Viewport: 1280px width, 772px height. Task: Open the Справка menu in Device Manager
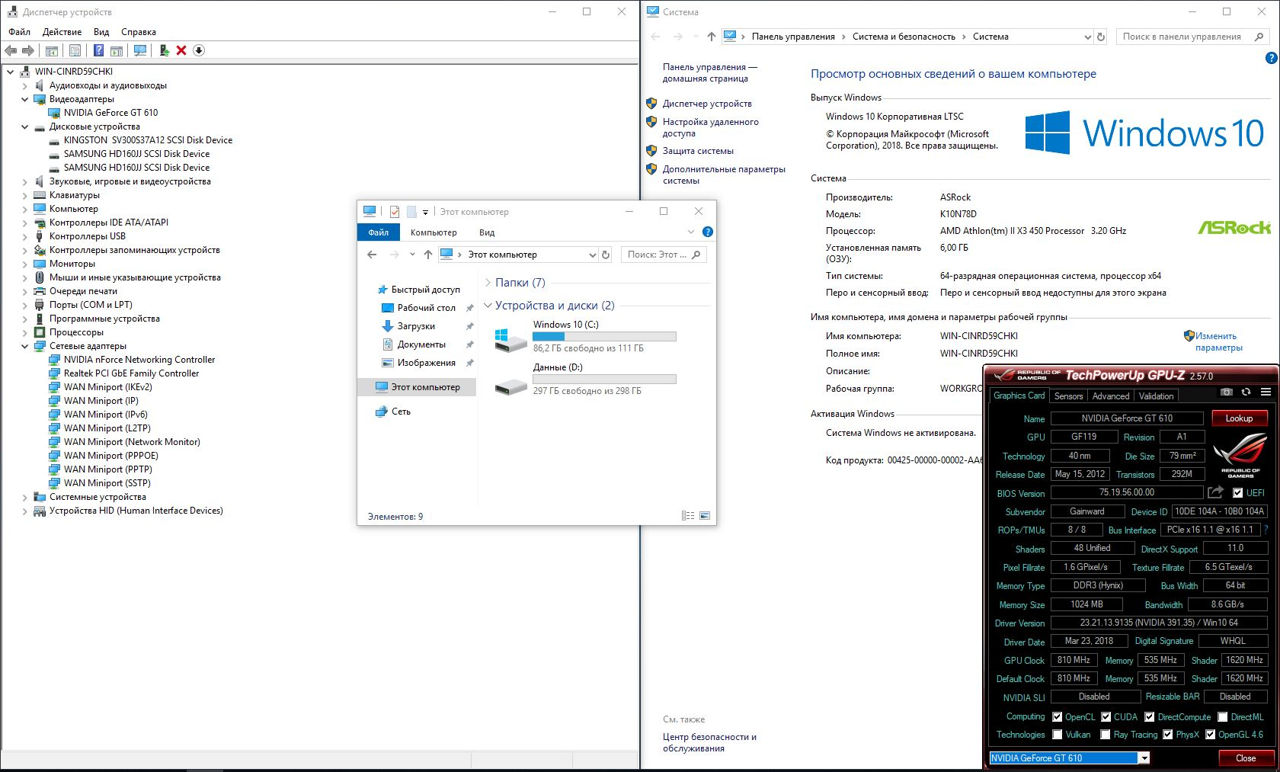[x=138, y=32]
